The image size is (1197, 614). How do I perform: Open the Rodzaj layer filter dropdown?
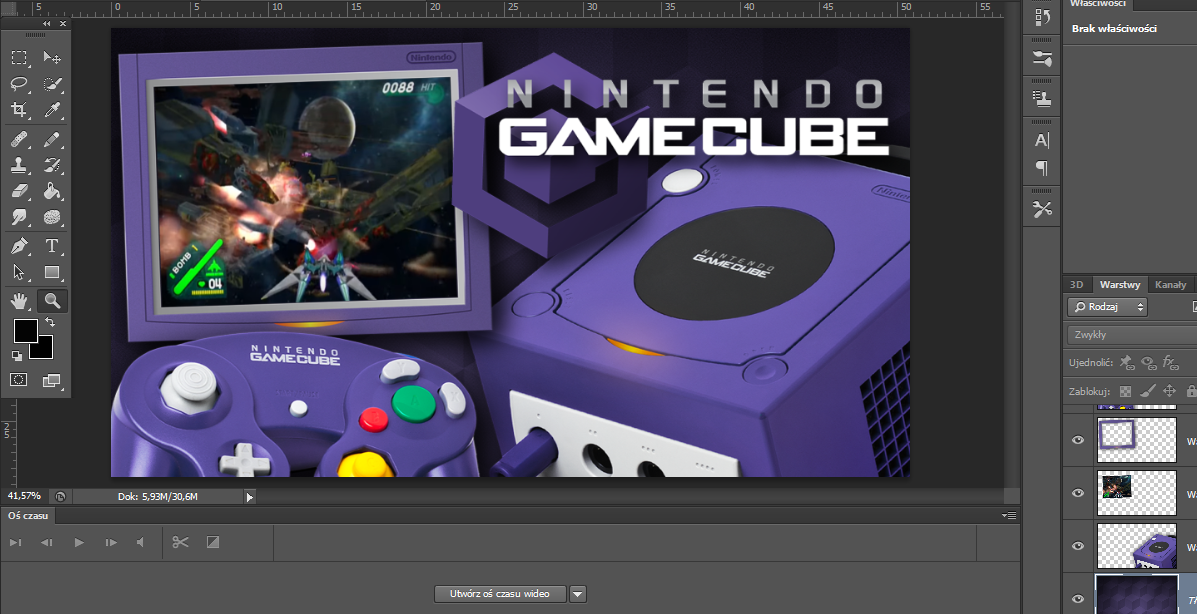(1108, 307)
